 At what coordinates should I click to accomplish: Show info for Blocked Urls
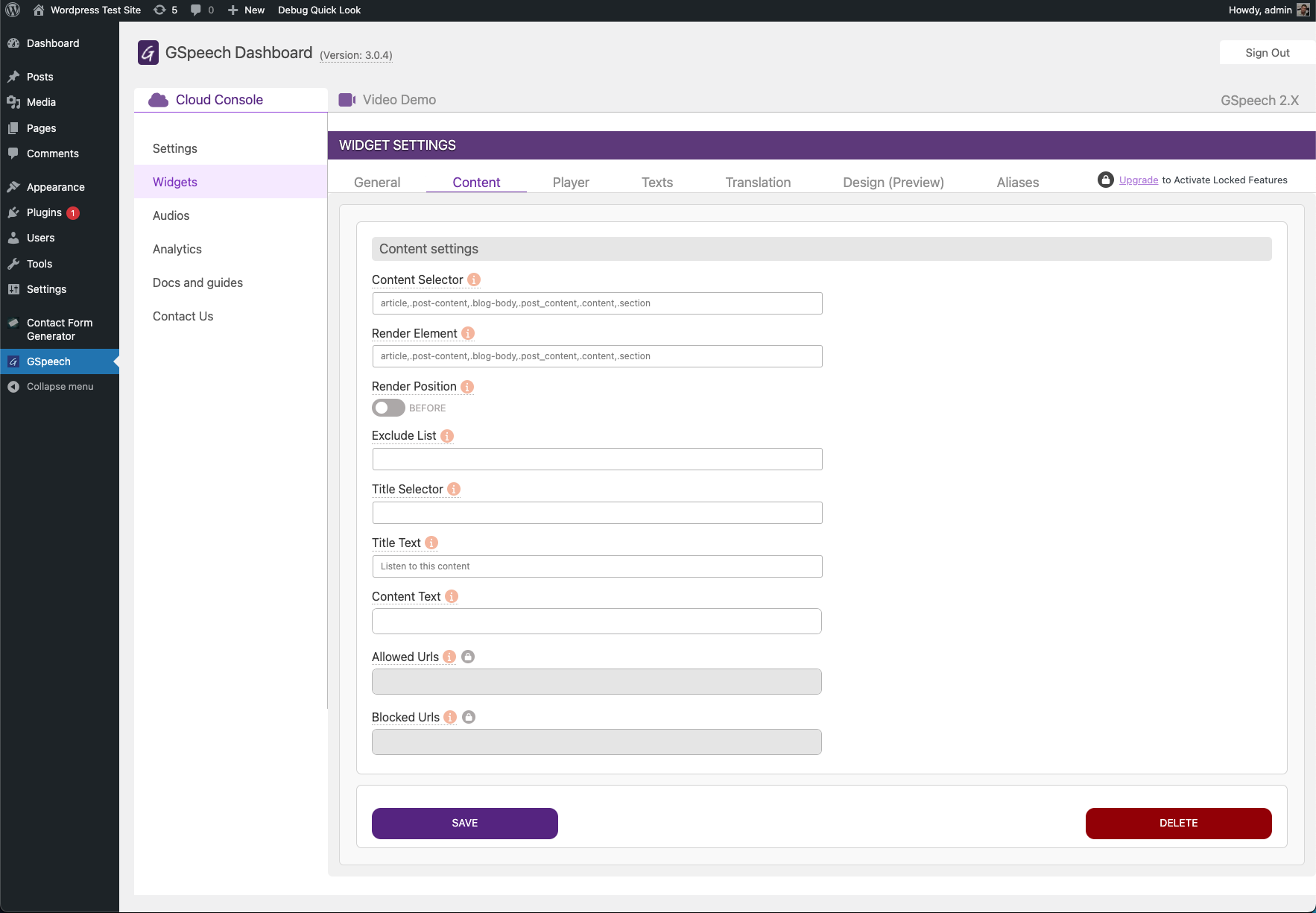pyautogui.click(x=450, y=717)
